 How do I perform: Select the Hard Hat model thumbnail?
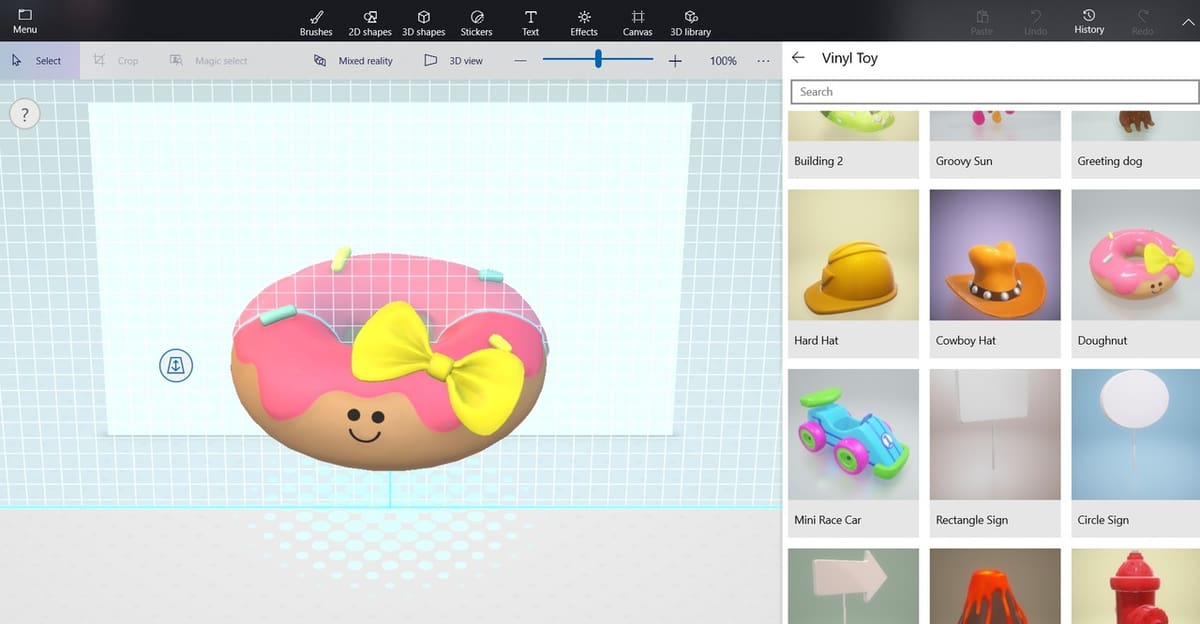[x=853, y=255]
